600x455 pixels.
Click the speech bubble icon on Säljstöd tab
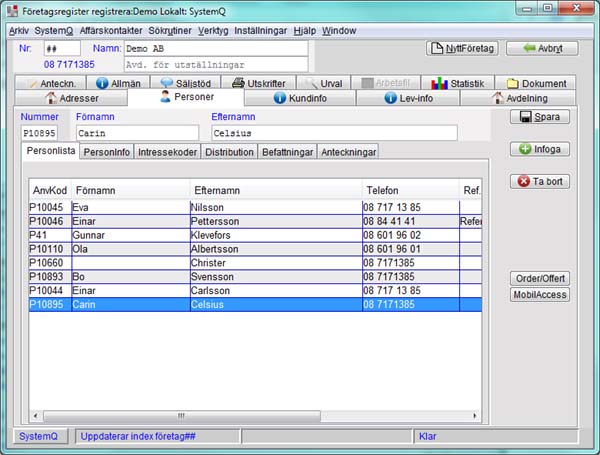[165, 84]
